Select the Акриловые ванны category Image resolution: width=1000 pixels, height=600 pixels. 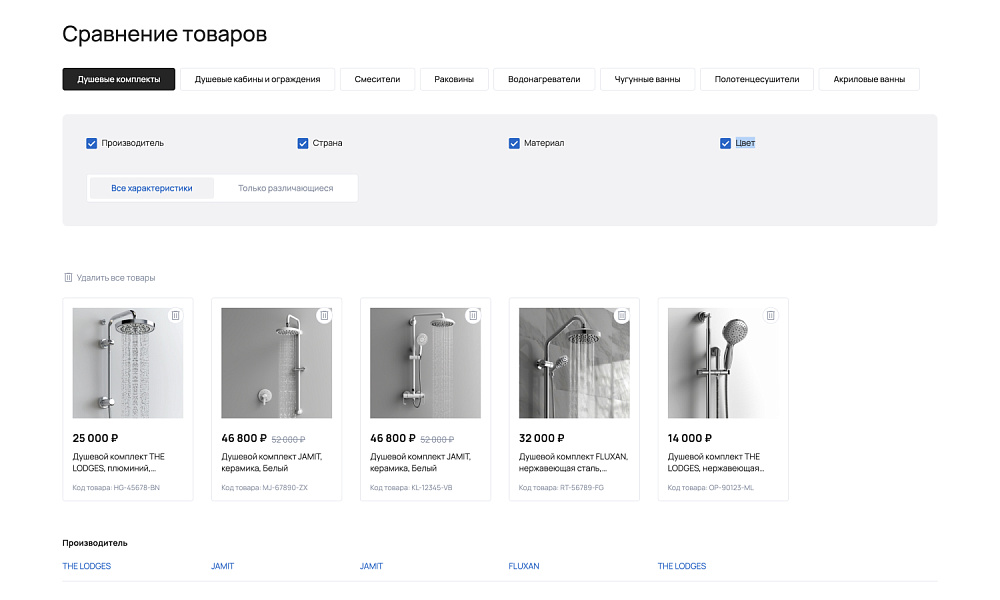click(x=868, y=78)
